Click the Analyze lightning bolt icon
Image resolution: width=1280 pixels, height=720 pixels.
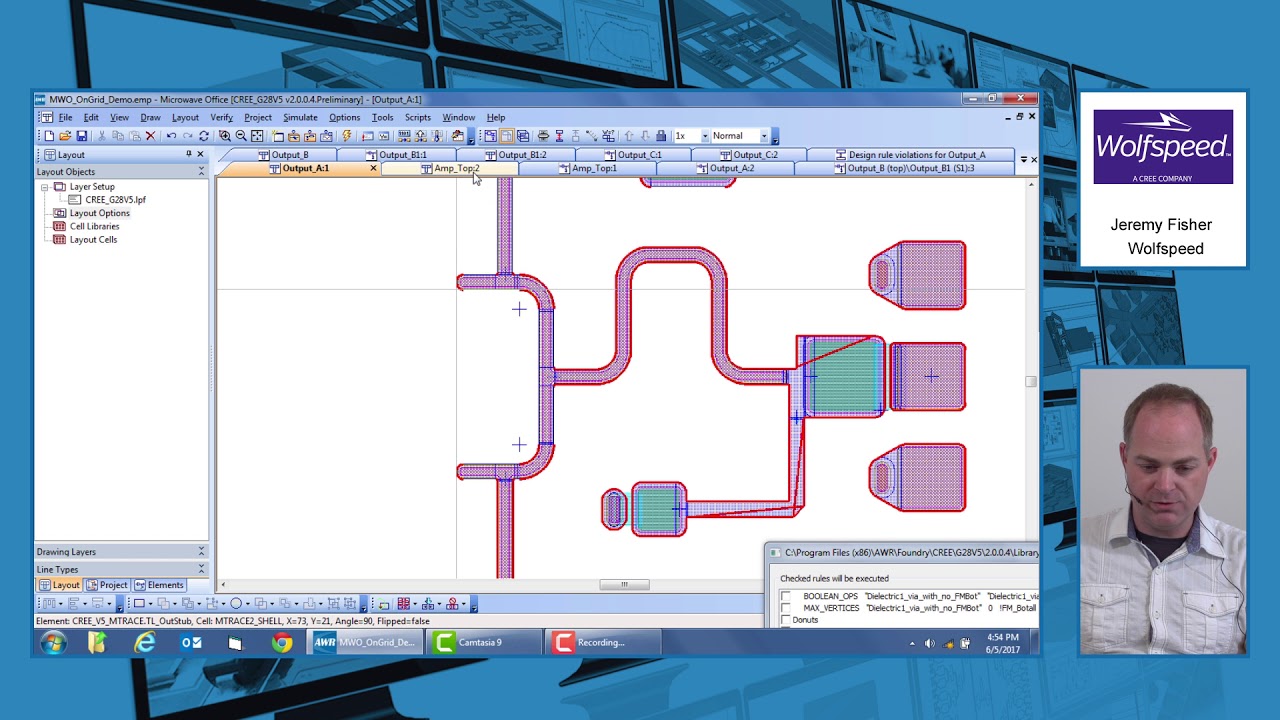click(347, 136)
